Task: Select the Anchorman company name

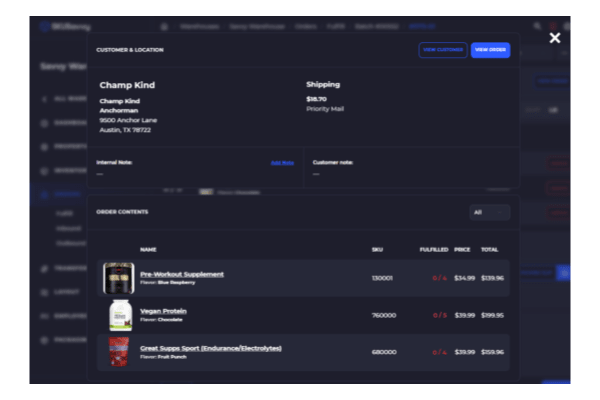Action: tap(119, 111)
